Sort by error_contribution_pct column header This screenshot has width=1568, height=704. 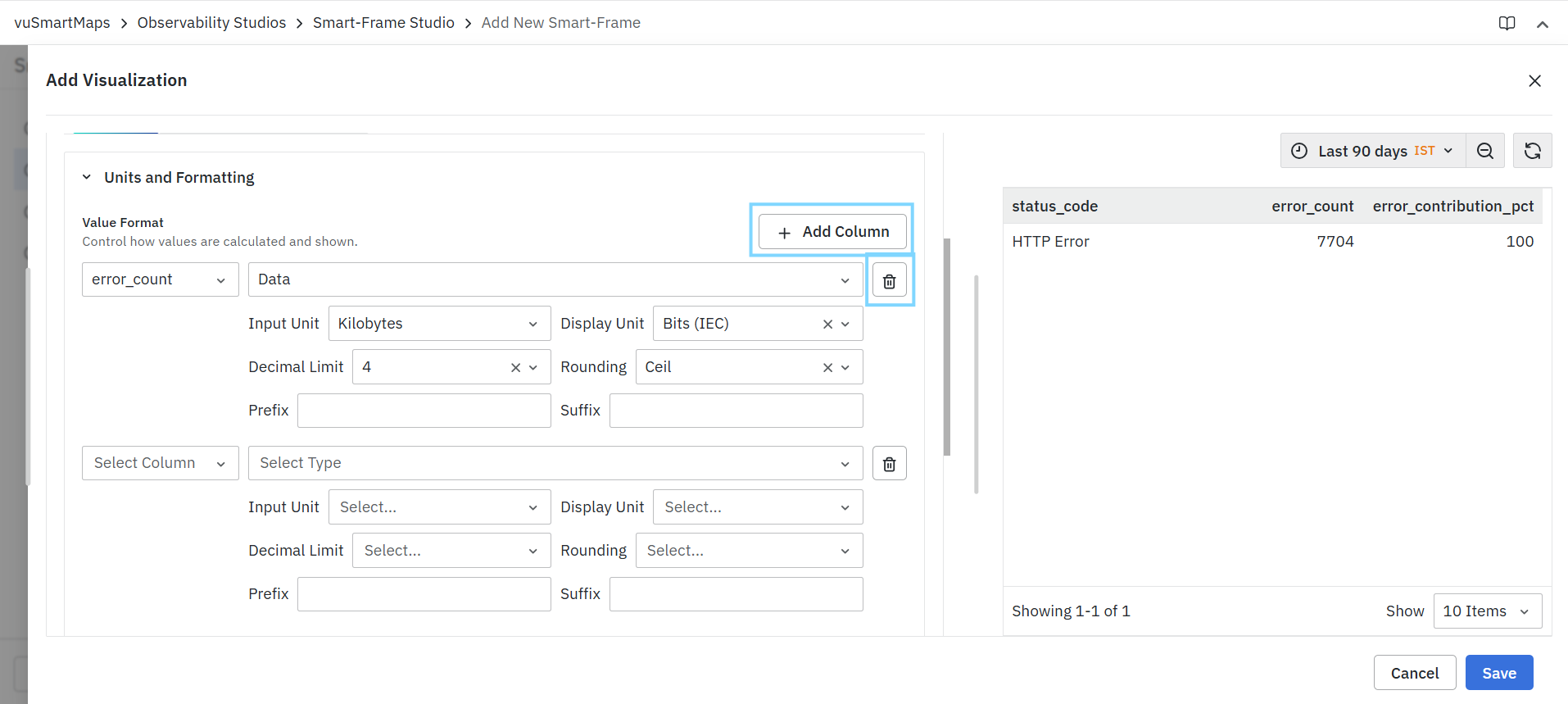pyautogui.click(x=1453, y=207)
